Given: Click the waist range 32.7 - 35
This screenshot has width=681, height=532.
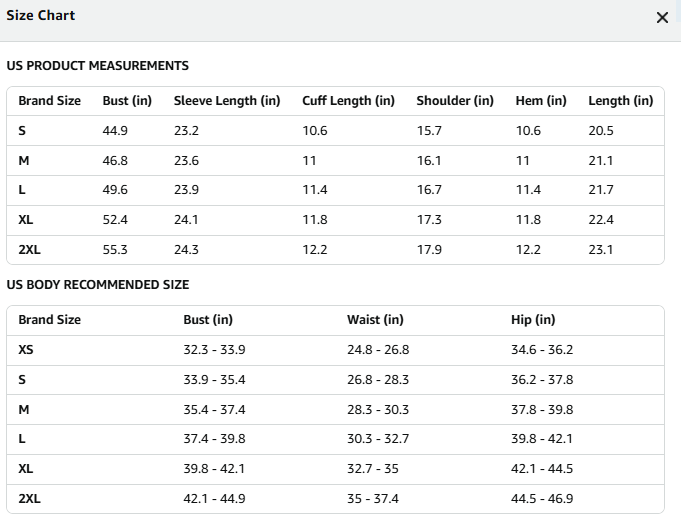Looking at the screenshot, I should pyautogui.click(x=373, y=469).
